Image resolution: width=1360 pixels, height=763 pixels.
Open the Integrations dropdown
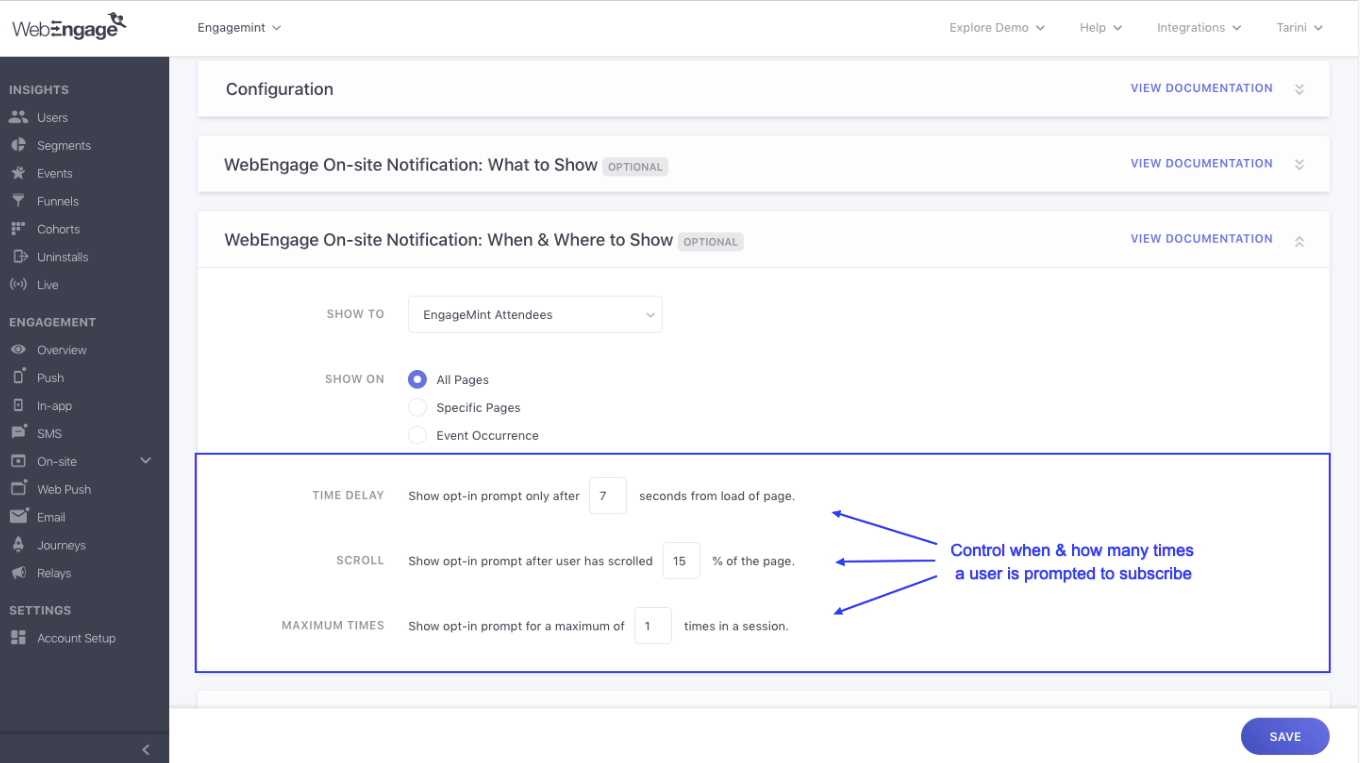1199,28
